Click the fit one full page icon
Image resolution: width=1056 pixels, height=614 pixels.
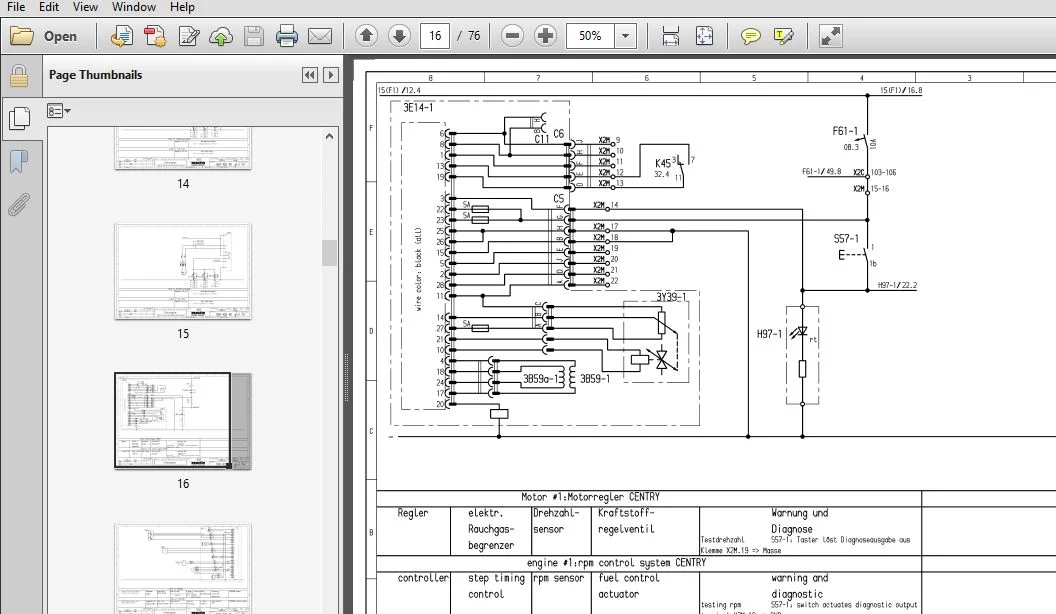[x=704, y=36]
